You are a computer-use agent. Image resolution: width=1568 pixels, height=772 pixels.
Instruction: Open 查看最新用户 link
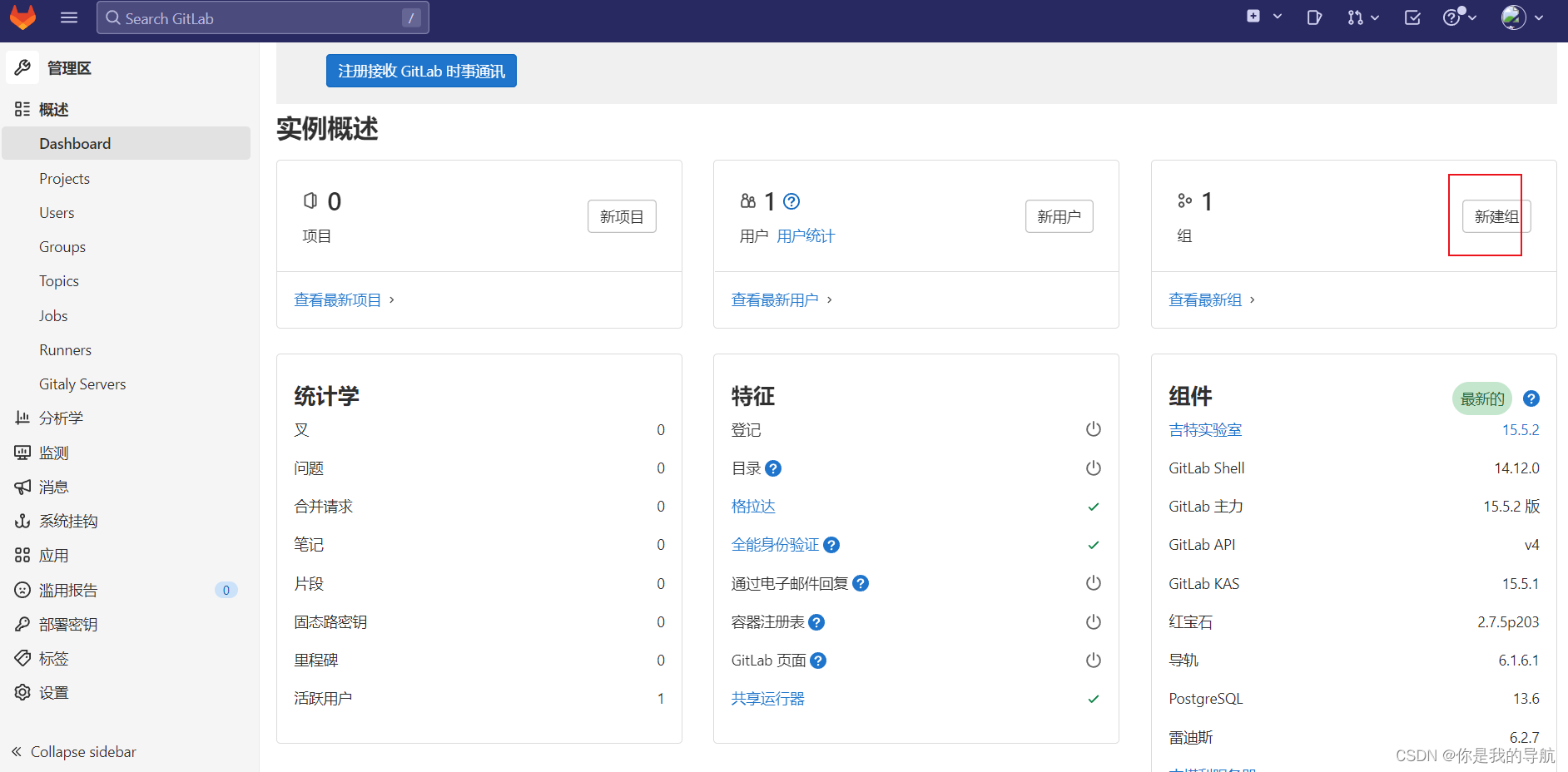pos(782,299)
